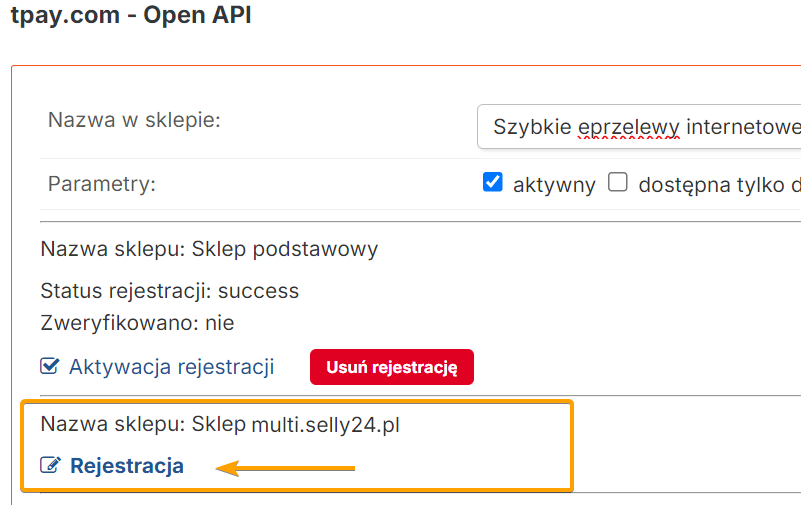Click the "Status rejestracji: success" text
Screen dimensions: 801x505
coord(170,291)
